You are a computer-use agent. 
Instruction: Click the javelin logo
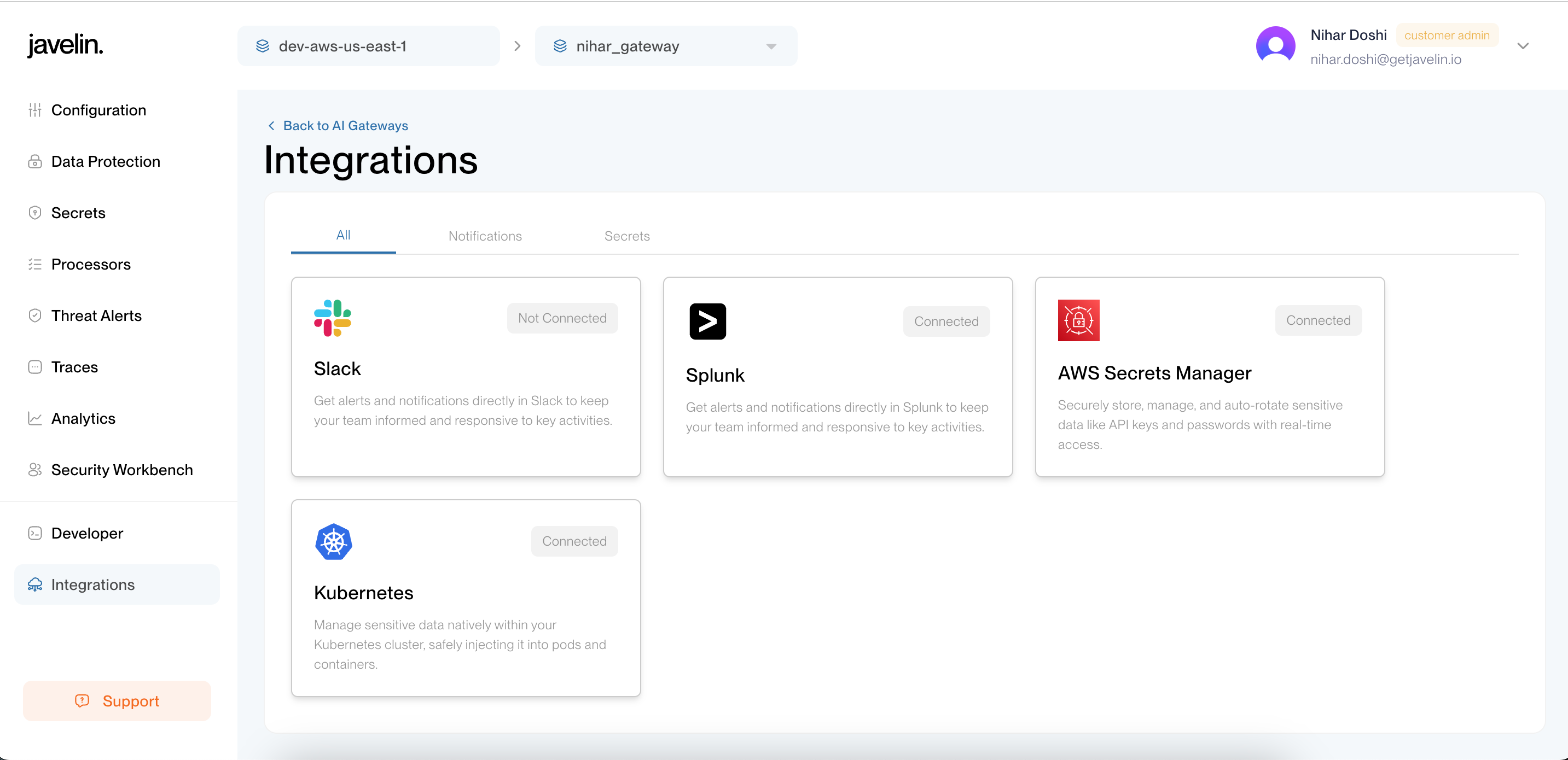65,45
